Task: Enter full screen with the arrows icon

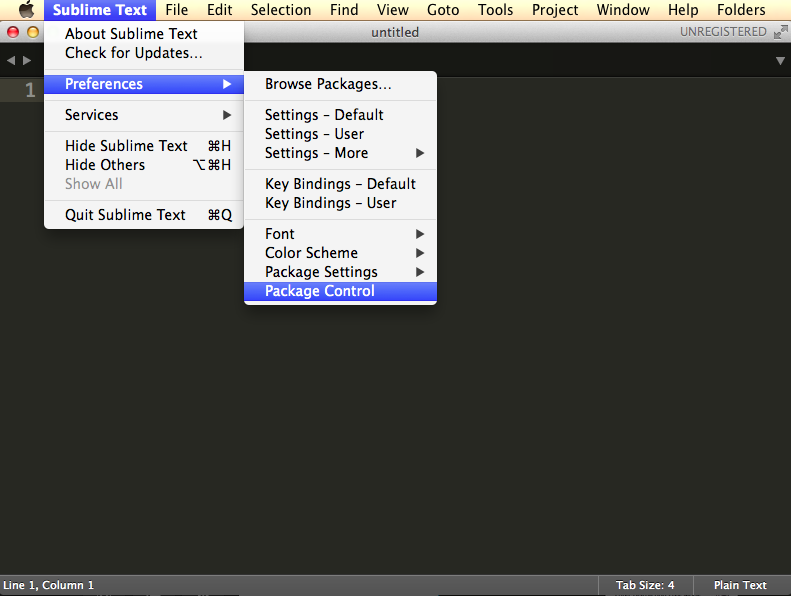Action: click(x=780, y=32)
